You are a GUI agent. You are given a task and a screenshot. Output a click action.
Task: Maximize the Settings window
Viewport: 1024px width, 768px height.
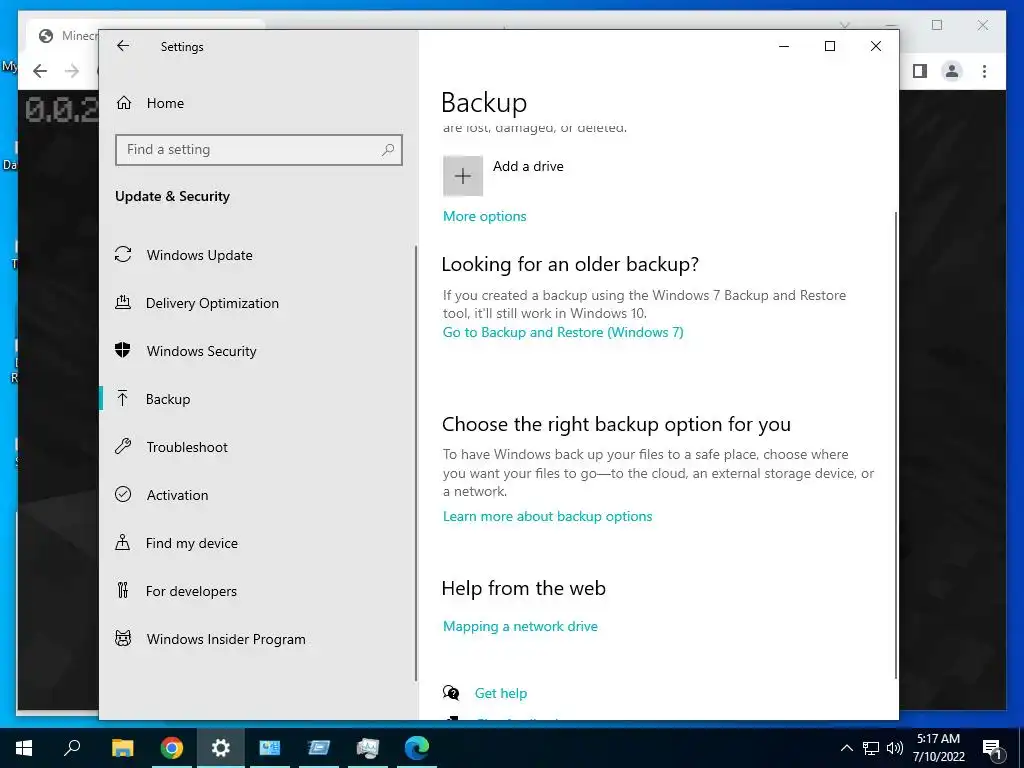[x=830, y=46]
